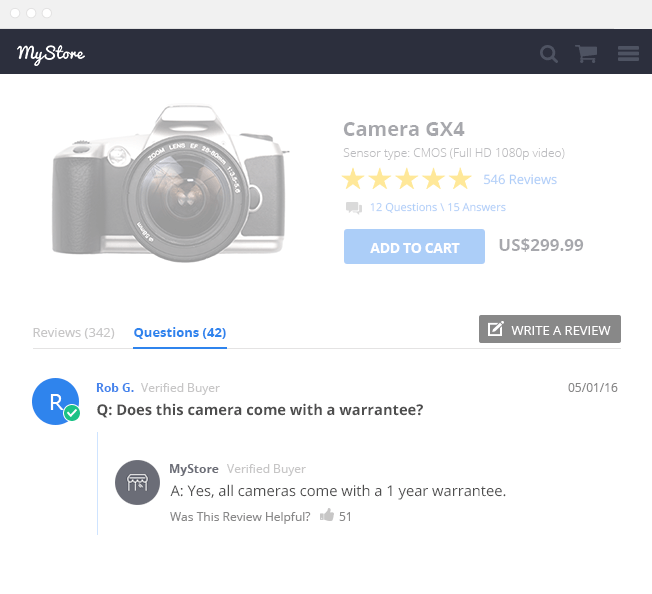
Task: Click the questions chat bubble icon
Action: [353, 208]
